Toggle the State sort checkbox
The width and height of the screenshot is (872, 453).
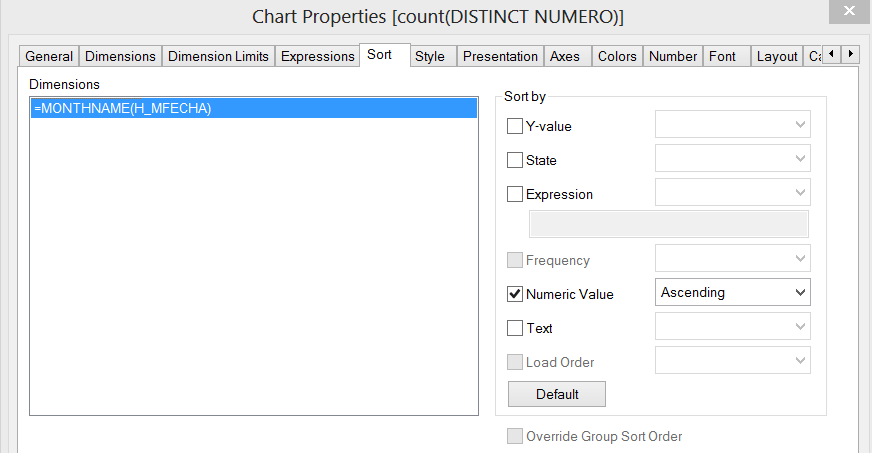(515, 160)
